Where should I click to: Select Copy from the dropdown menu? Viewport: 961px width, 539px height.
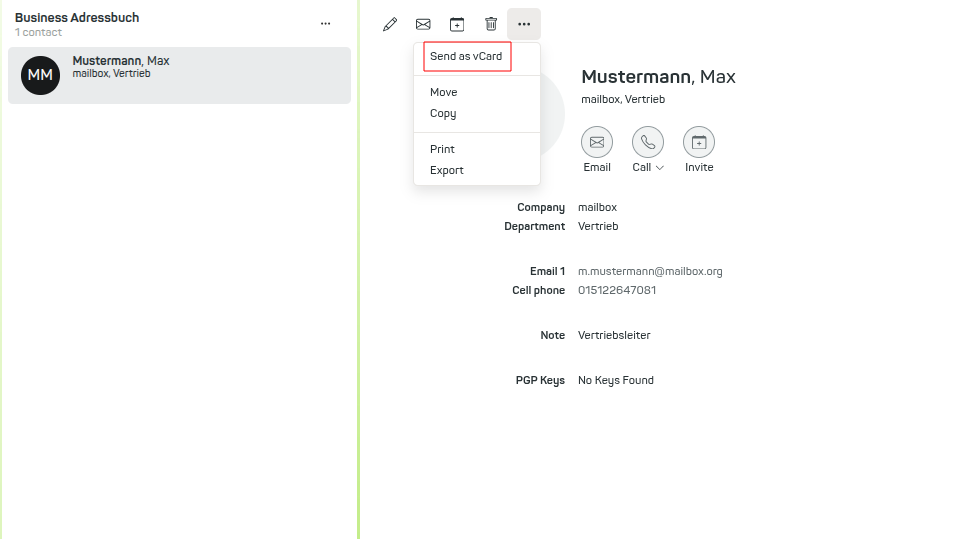(x=443, y=113)
